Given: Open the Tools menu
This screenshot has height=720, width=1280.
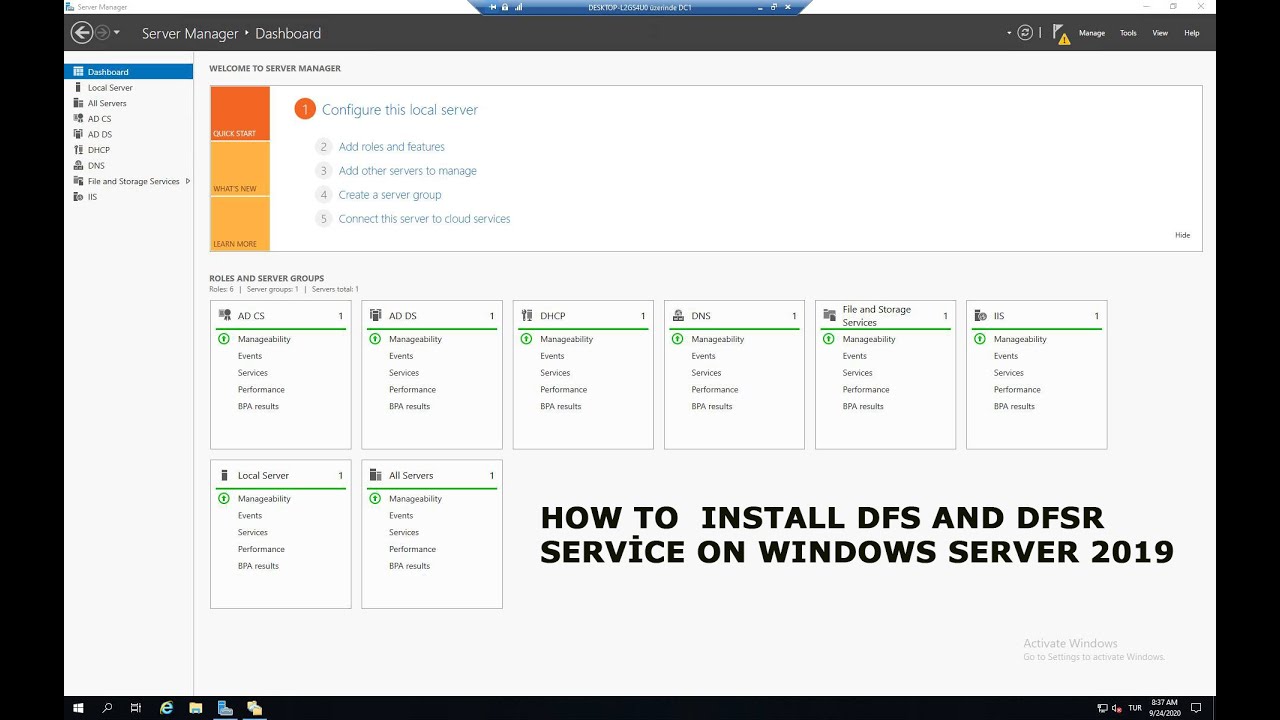Looking at the screenshot, I should 1128,33.
